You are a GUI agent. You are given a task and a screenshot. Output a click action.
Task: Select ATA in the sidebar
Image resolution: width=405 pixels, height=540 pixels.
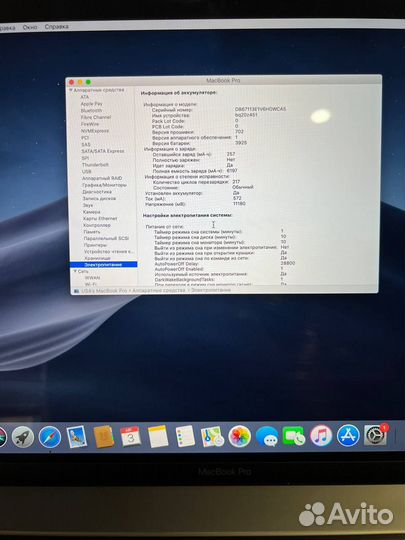click(x=84, y=97)
